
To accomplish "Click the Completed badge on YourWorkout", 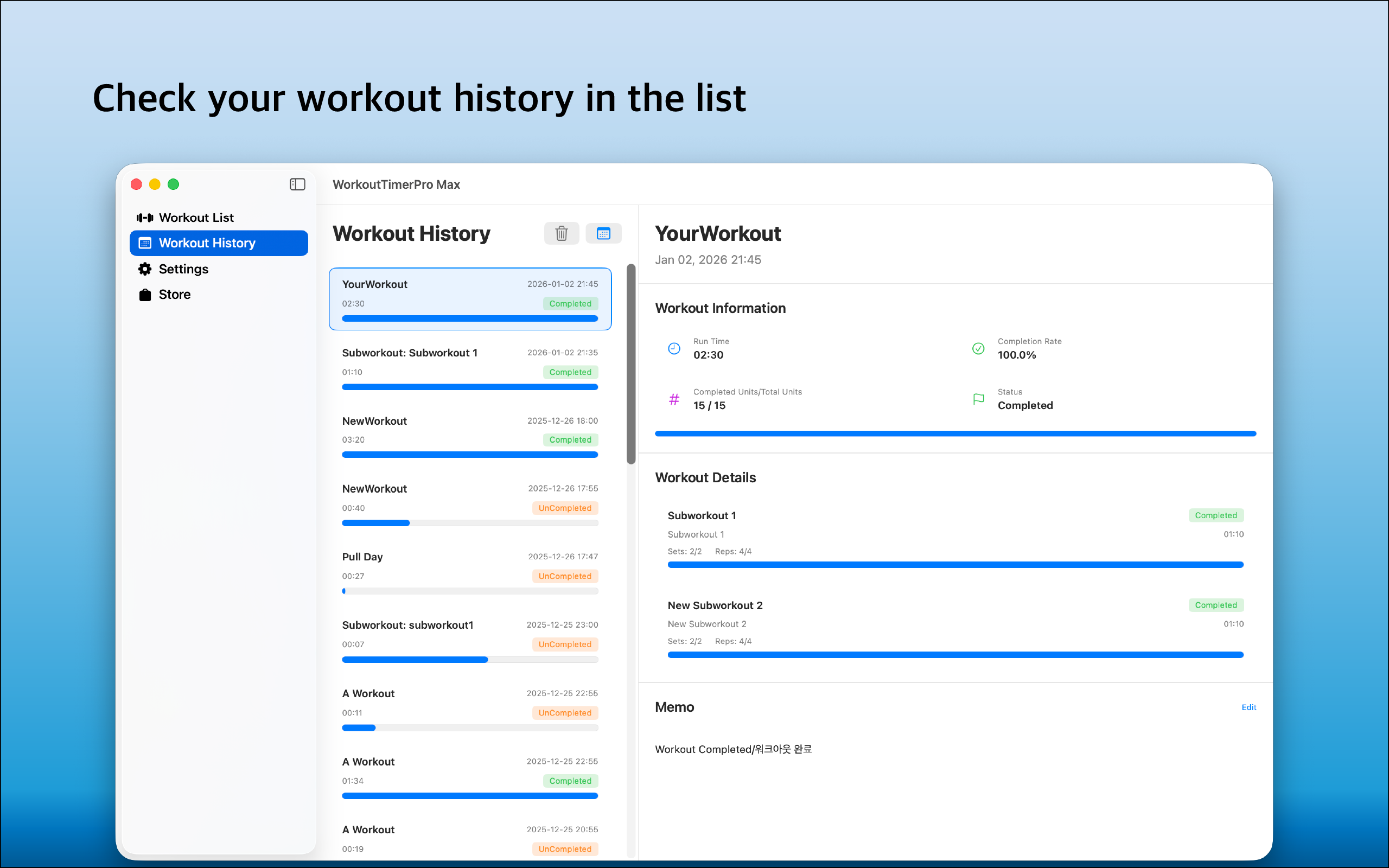I will pos(570,303).
